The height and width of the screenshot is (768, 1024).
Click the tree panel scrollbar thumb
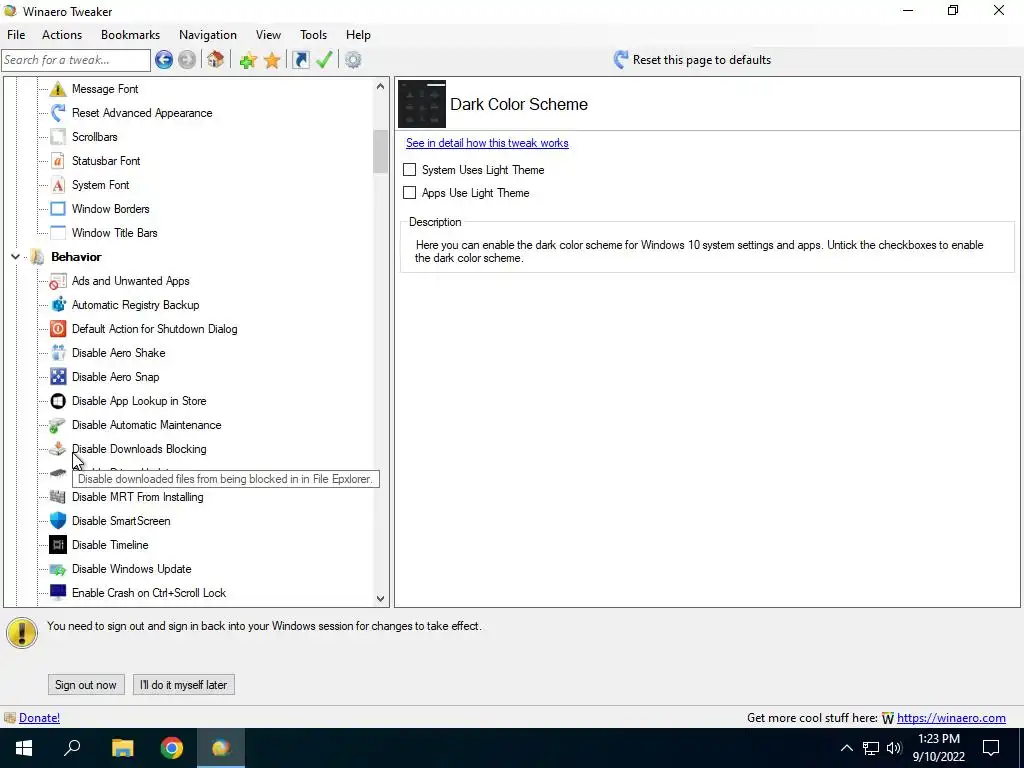pyautogui.click(x=381, y=152)
